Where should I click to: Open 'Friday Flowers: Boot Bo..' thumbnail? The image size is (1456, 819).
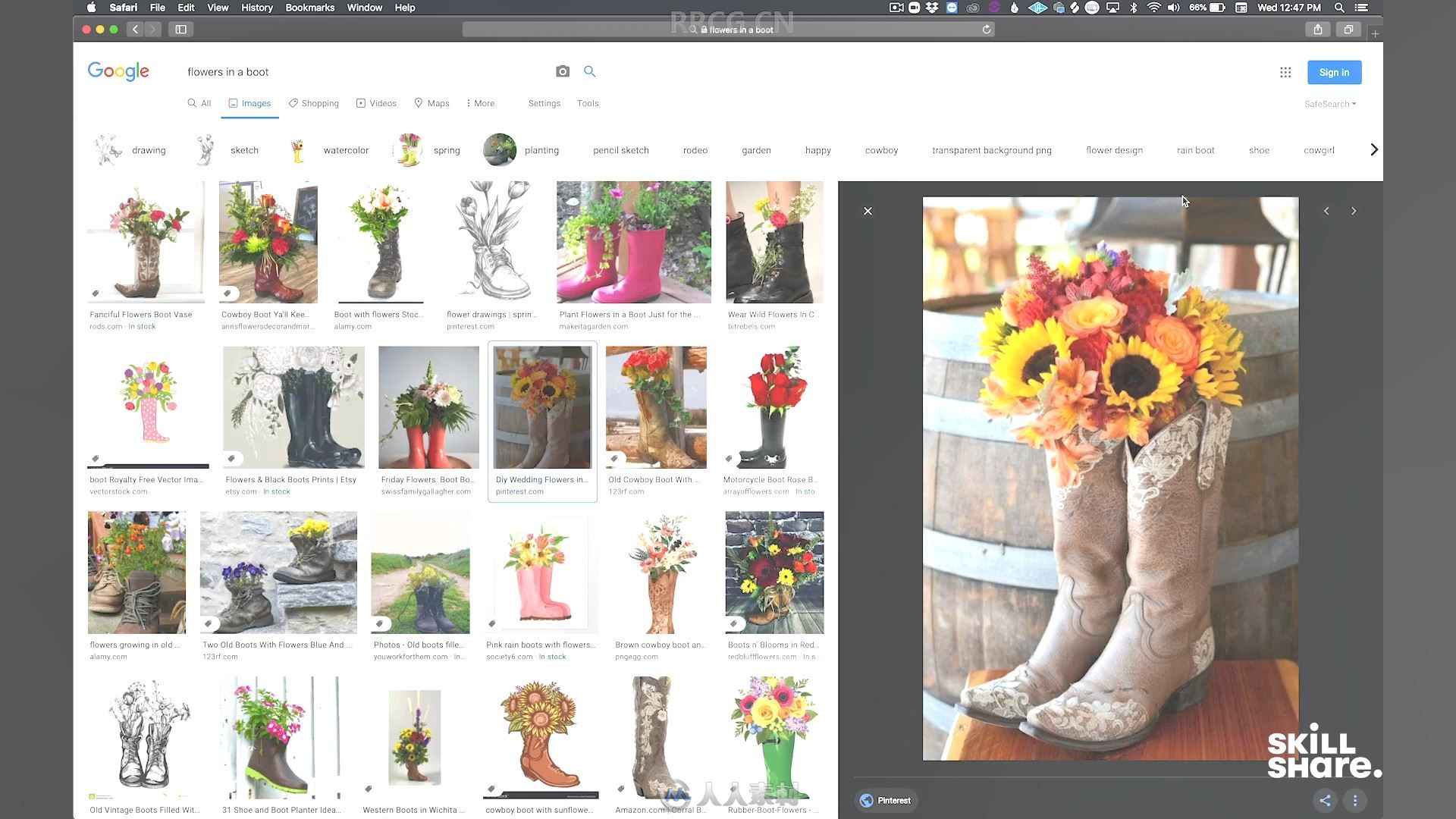(x=428, y=407)
